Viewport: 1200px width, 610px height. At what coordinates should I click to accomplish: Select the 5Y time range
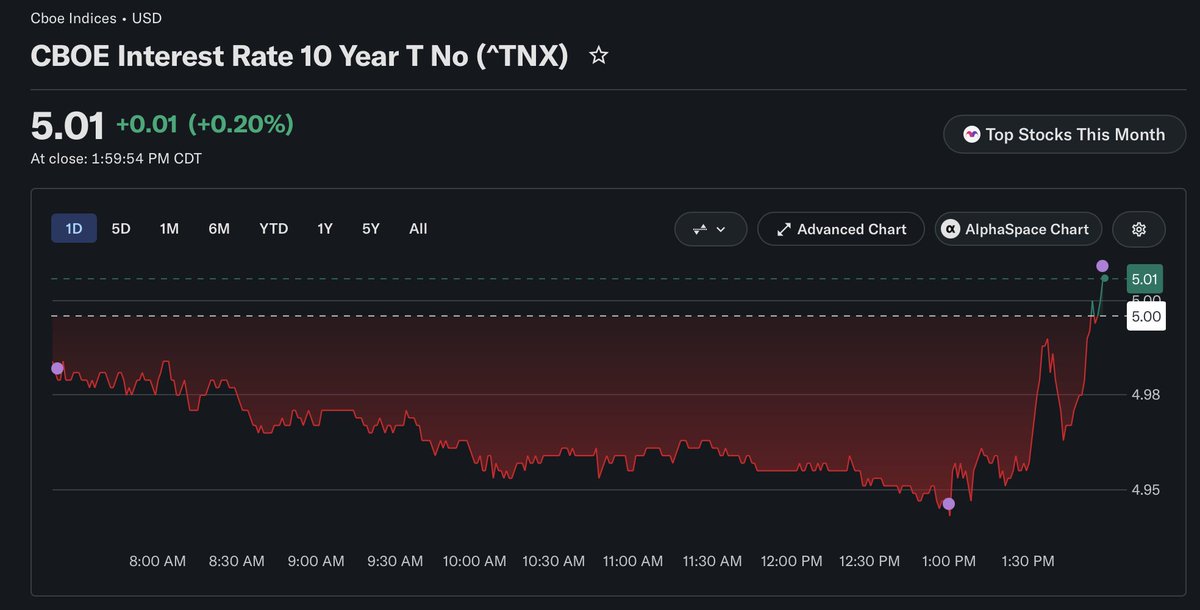(x=371, y=229)
